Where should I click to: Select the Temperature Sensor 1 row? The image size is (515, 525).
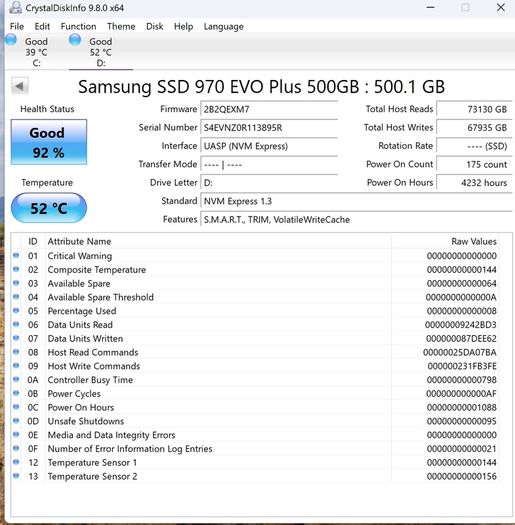tap(255, 462)
